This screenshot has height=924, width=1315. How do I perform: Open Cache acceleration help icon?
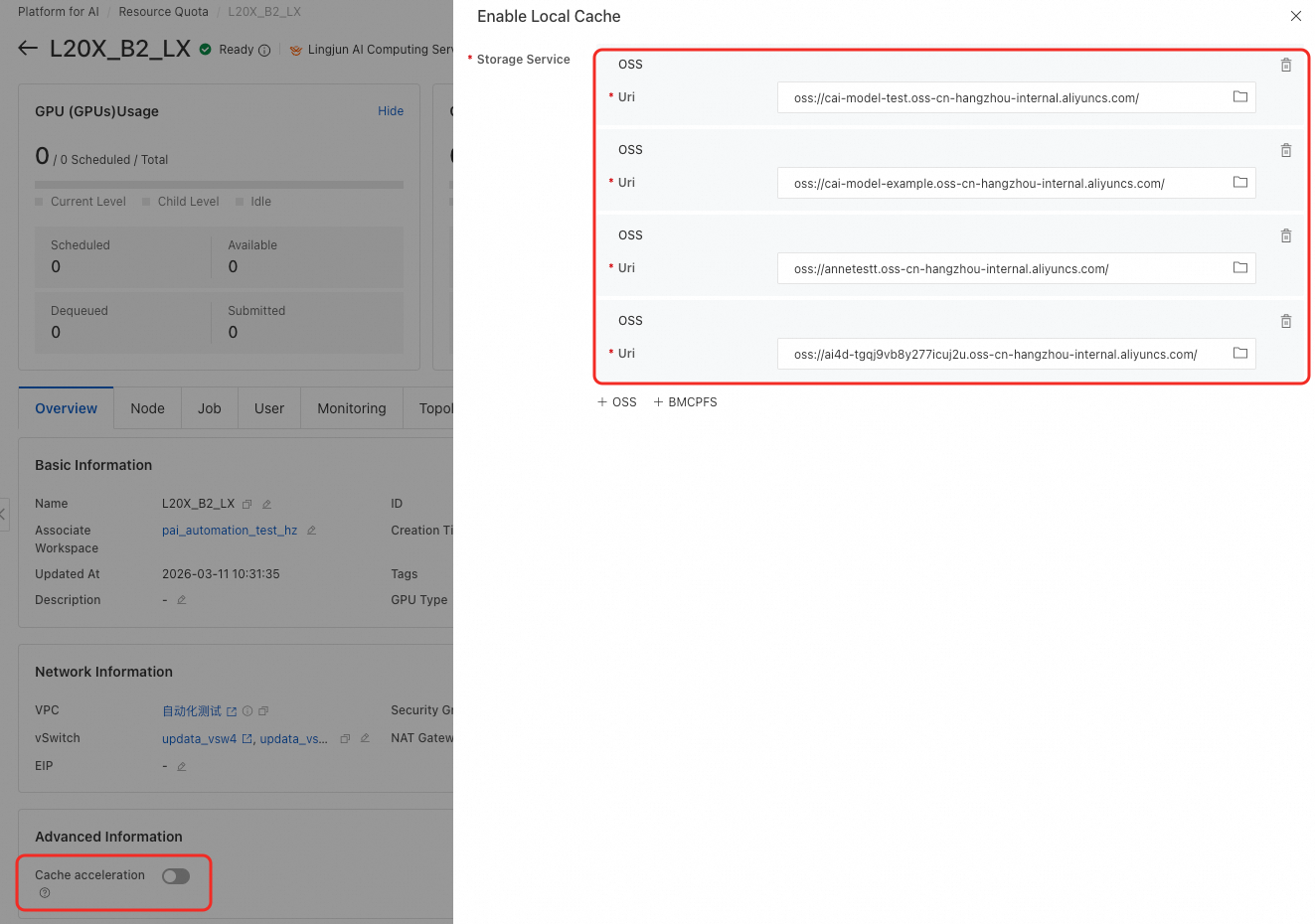click(x=45, y=893)
